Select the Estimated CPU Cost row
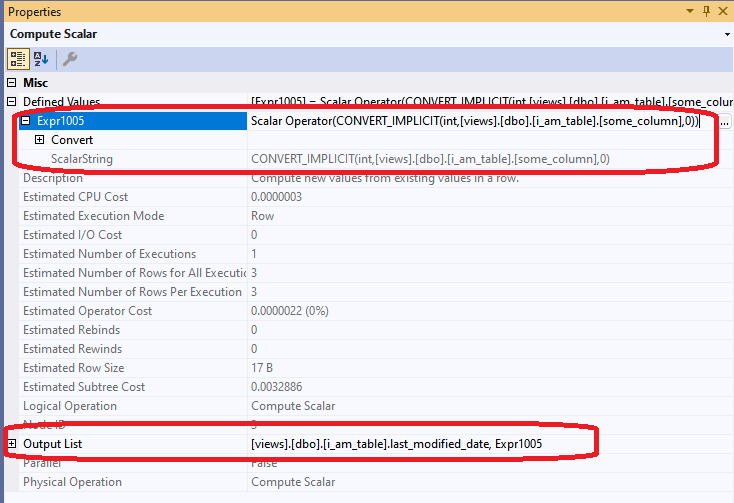734x503 pixels. (75, 197)
